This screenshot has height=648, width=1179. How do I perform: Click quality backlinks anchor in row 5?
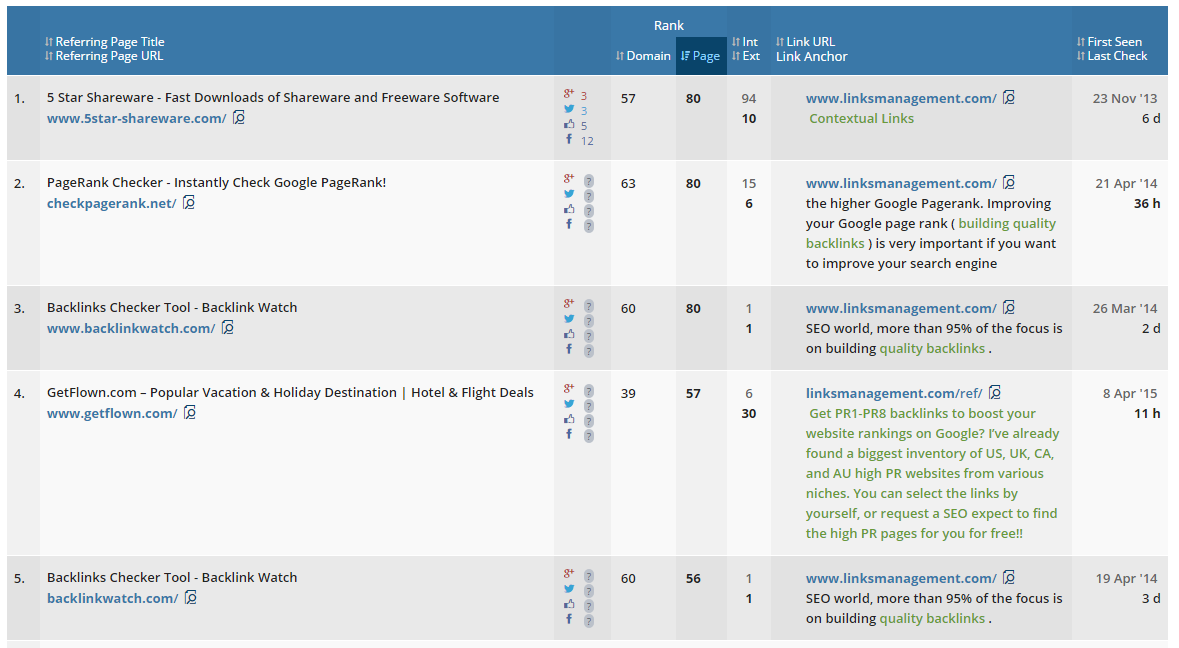pyautogui.click(x=932, y=619)
